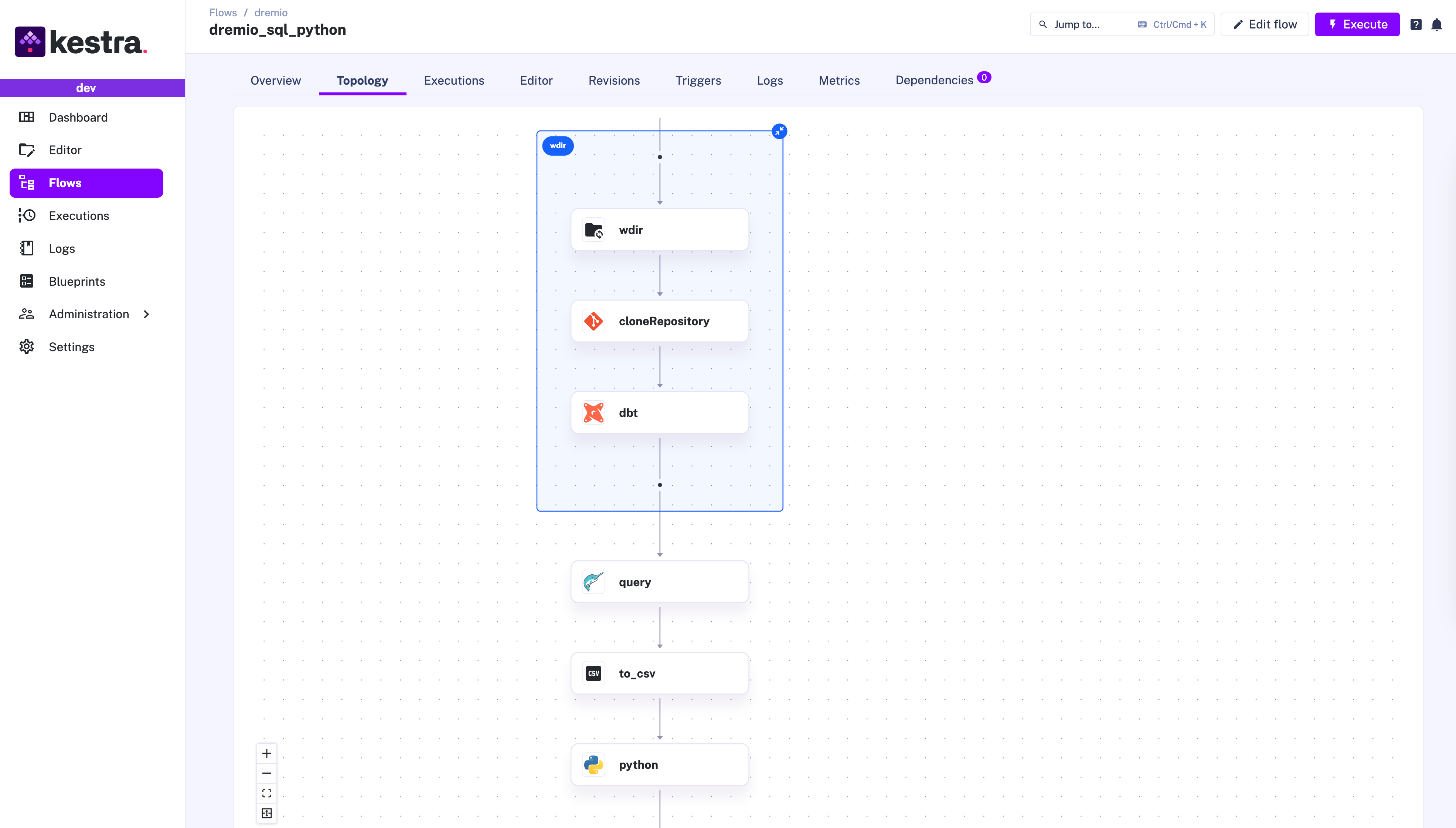Image resolution: width=1456 pixels, height=828 pixels.
Task: Click the Edit flow button
Action: click(x=1265, y=24)
